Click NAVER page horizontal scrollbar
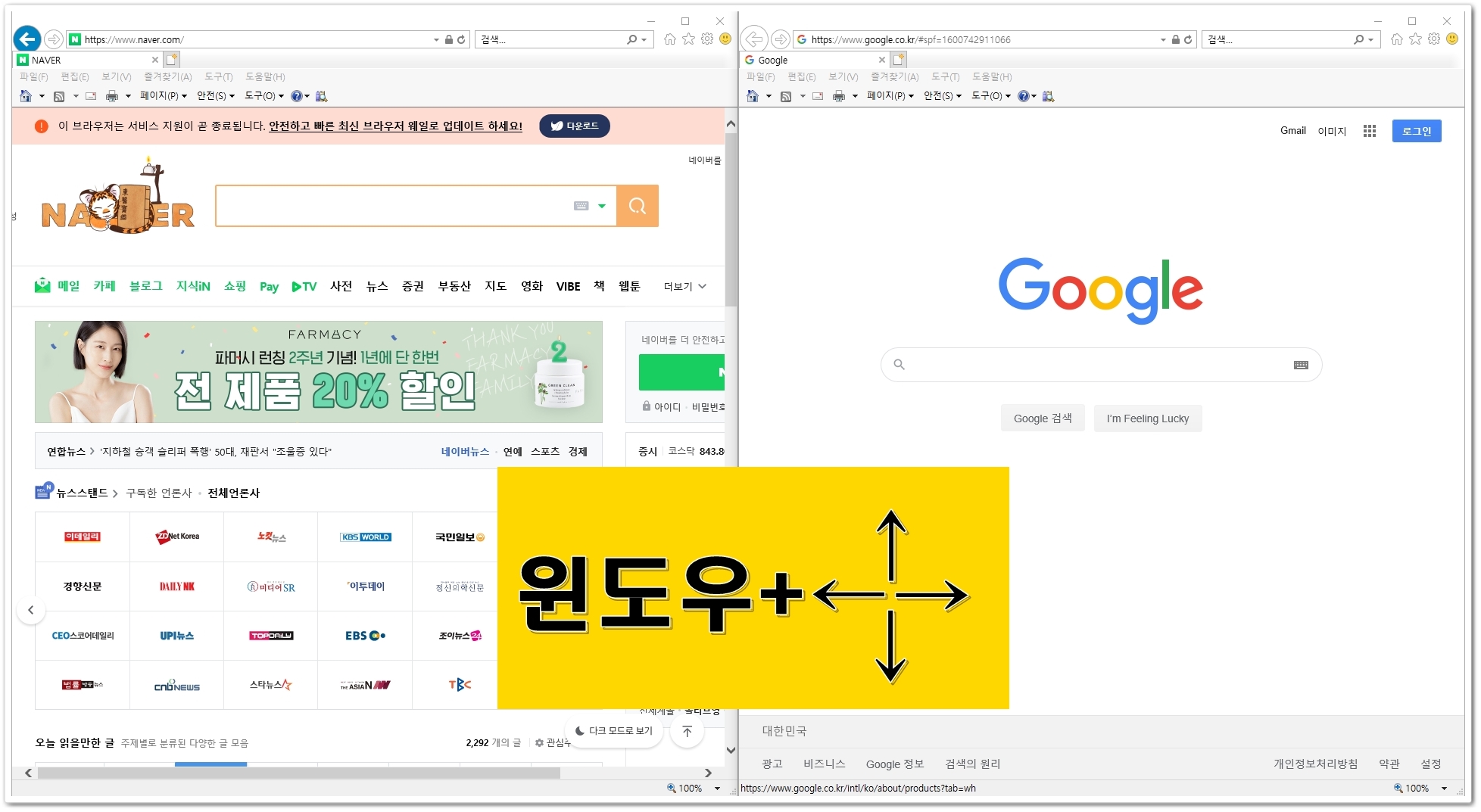 pos(299,773)
